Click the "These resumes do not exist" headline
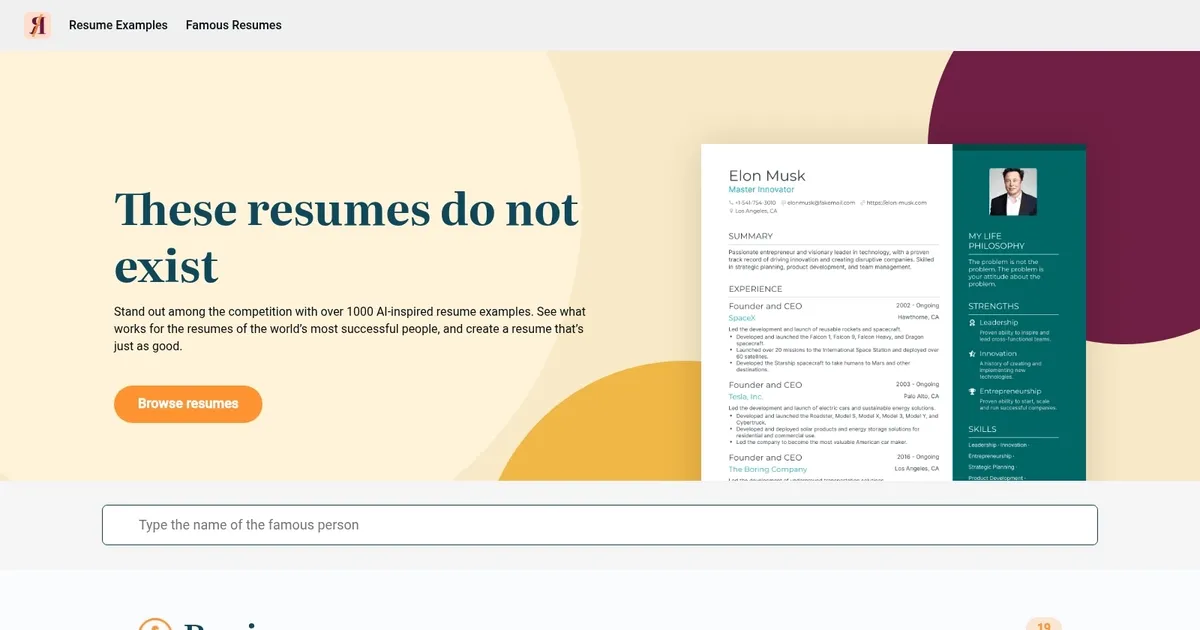 [x=347, y=237]
